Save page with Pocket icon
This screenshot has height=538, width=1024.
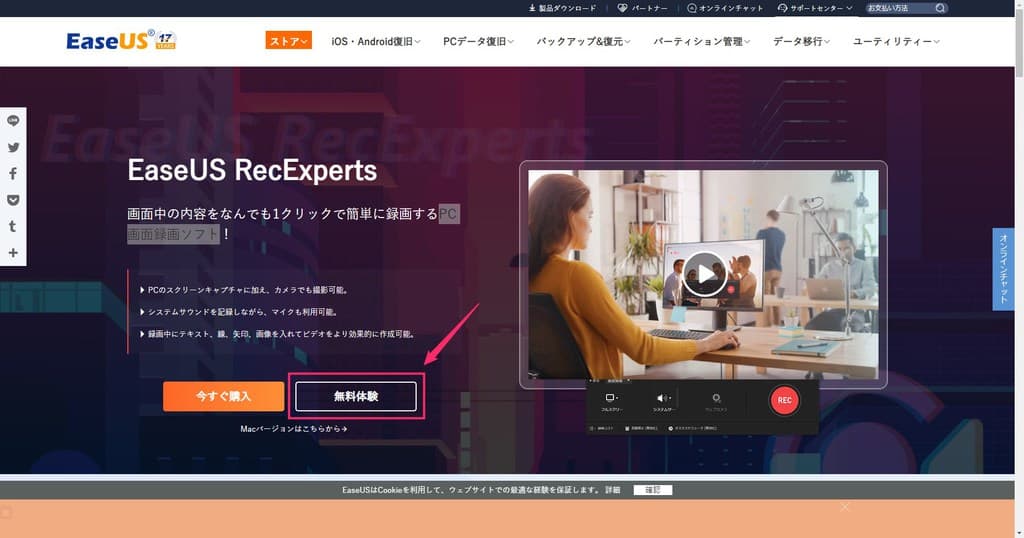coord(13,200)
